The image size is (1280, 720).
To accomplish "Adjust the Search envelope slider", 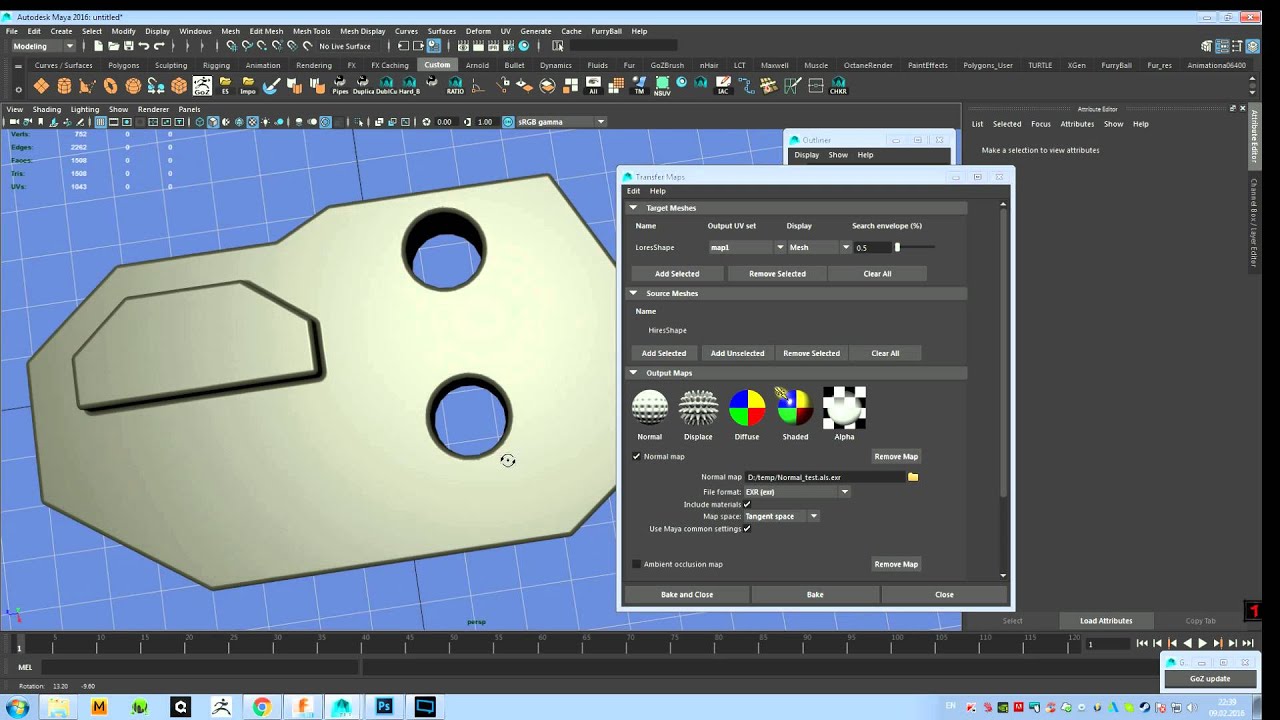I will [897, 247].
